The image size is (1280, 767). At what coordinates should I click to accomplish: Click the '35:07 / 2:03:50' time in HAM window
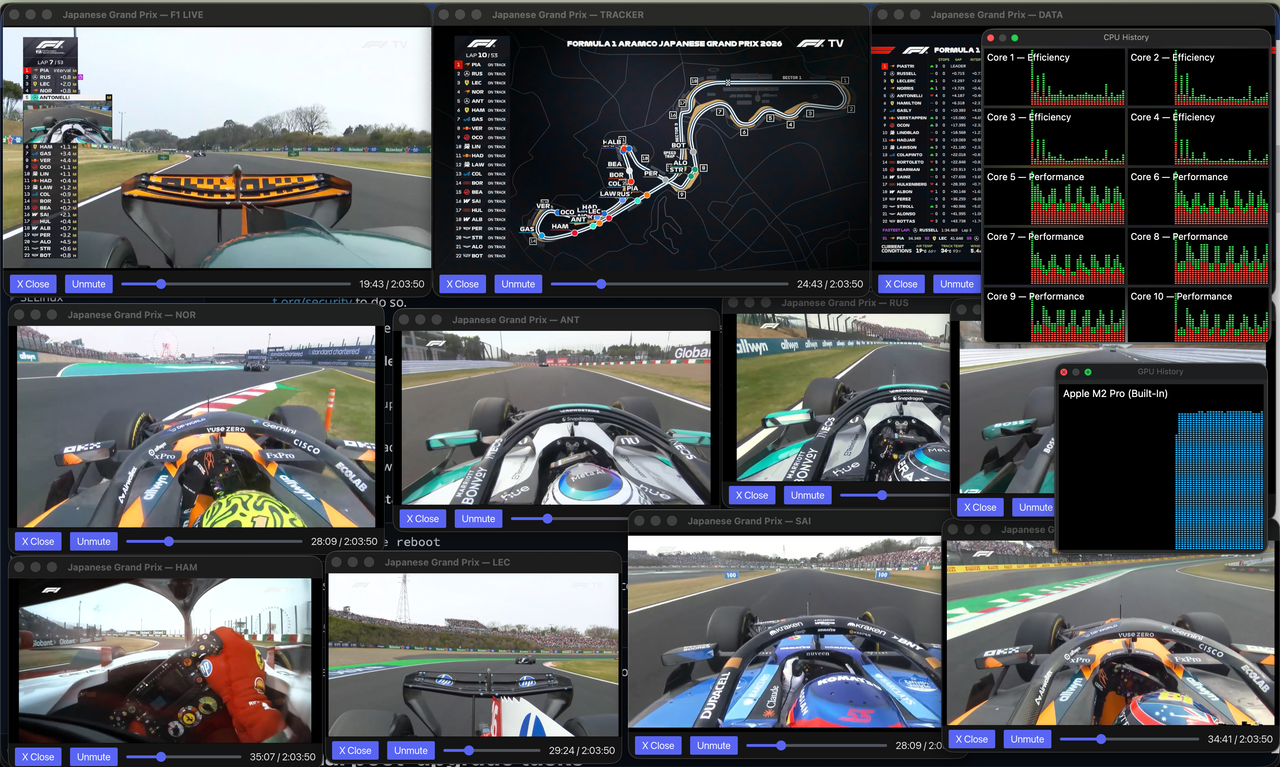point(282,757)
